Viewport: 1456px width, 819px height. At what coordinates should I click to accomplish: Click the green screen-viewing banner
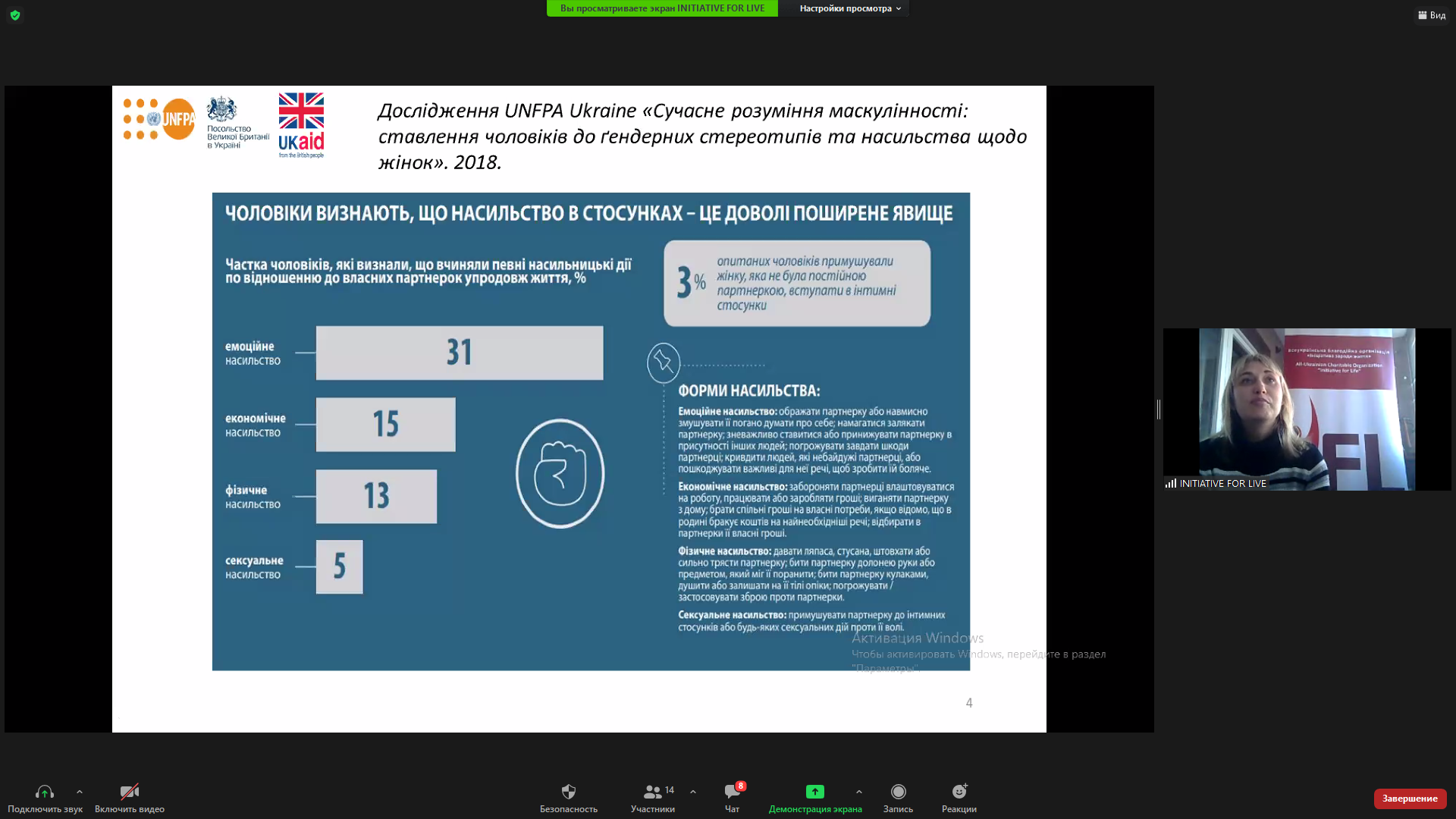662,8
